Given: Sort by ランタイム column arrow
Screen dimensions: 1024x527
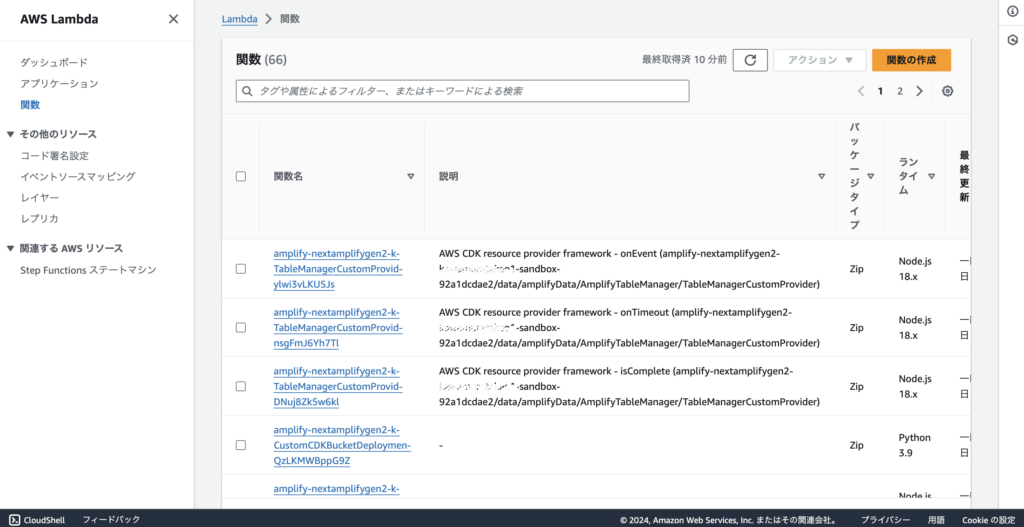Looking at the screenshot, I should click(931, 176).
